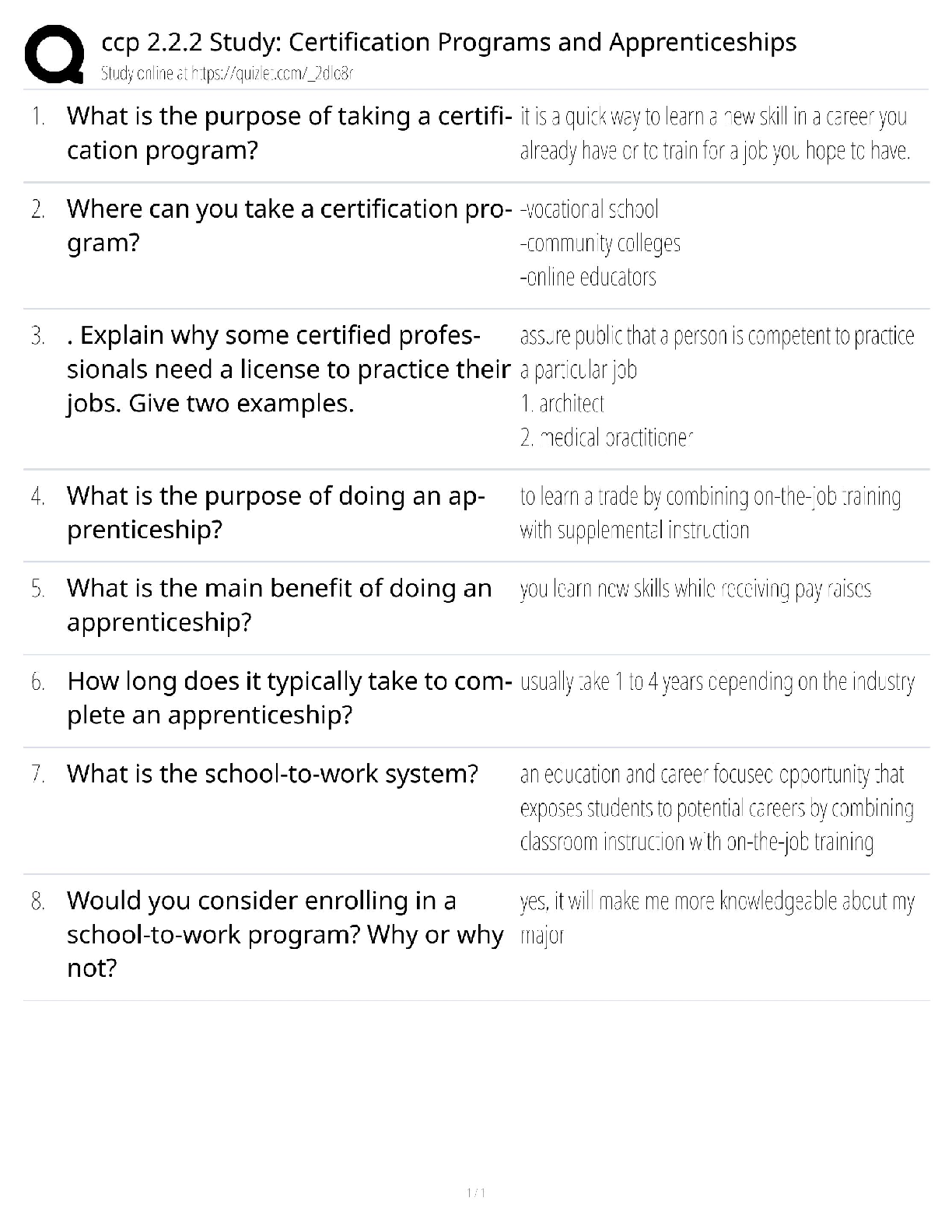Click the answer starting "yes, it will make me"
Viewport: 952px width, 1232px height.
[717, 918]
